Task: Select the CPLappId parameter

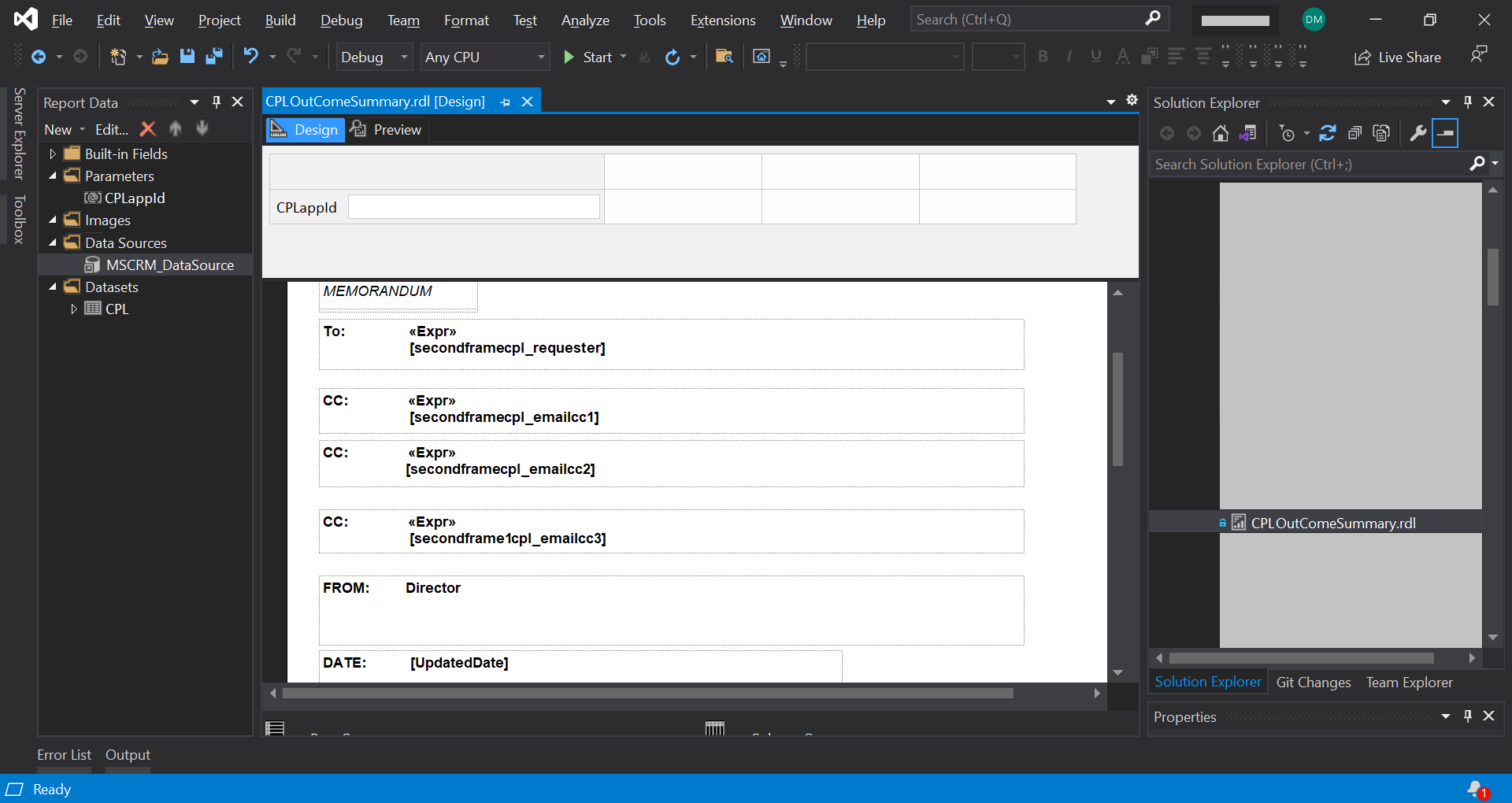Action: pyautogui.click(x=135, y=198)
